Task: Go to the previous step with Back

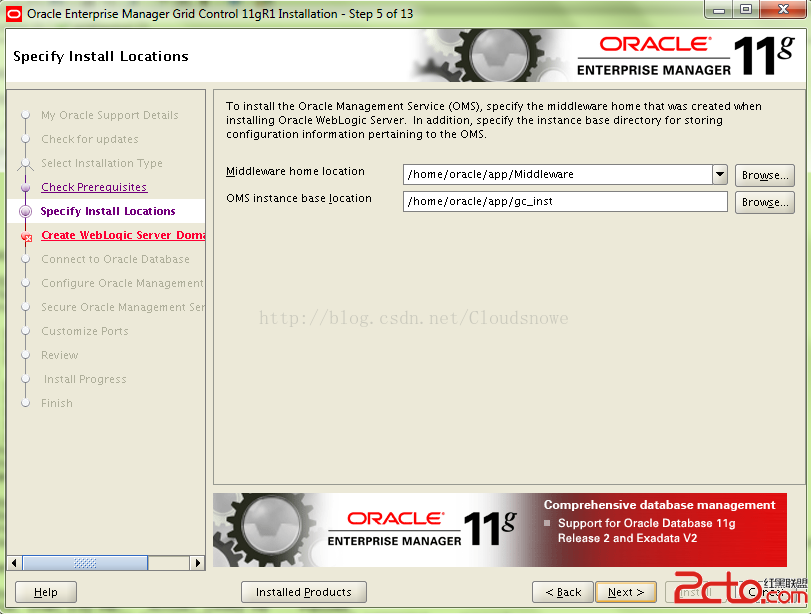Action: (x=563, y=592)
